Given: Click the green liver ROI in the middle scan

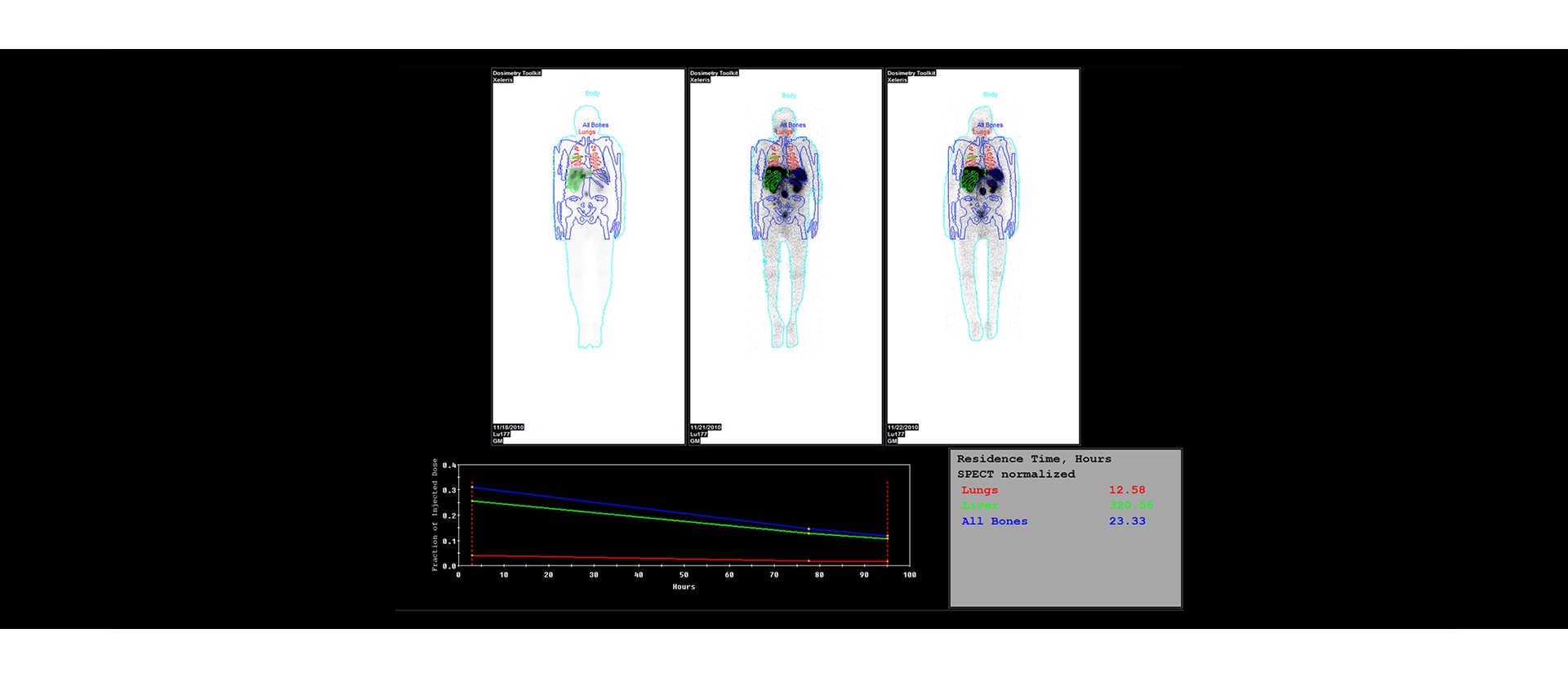Looking at the screenshot, I should (773, 180).
